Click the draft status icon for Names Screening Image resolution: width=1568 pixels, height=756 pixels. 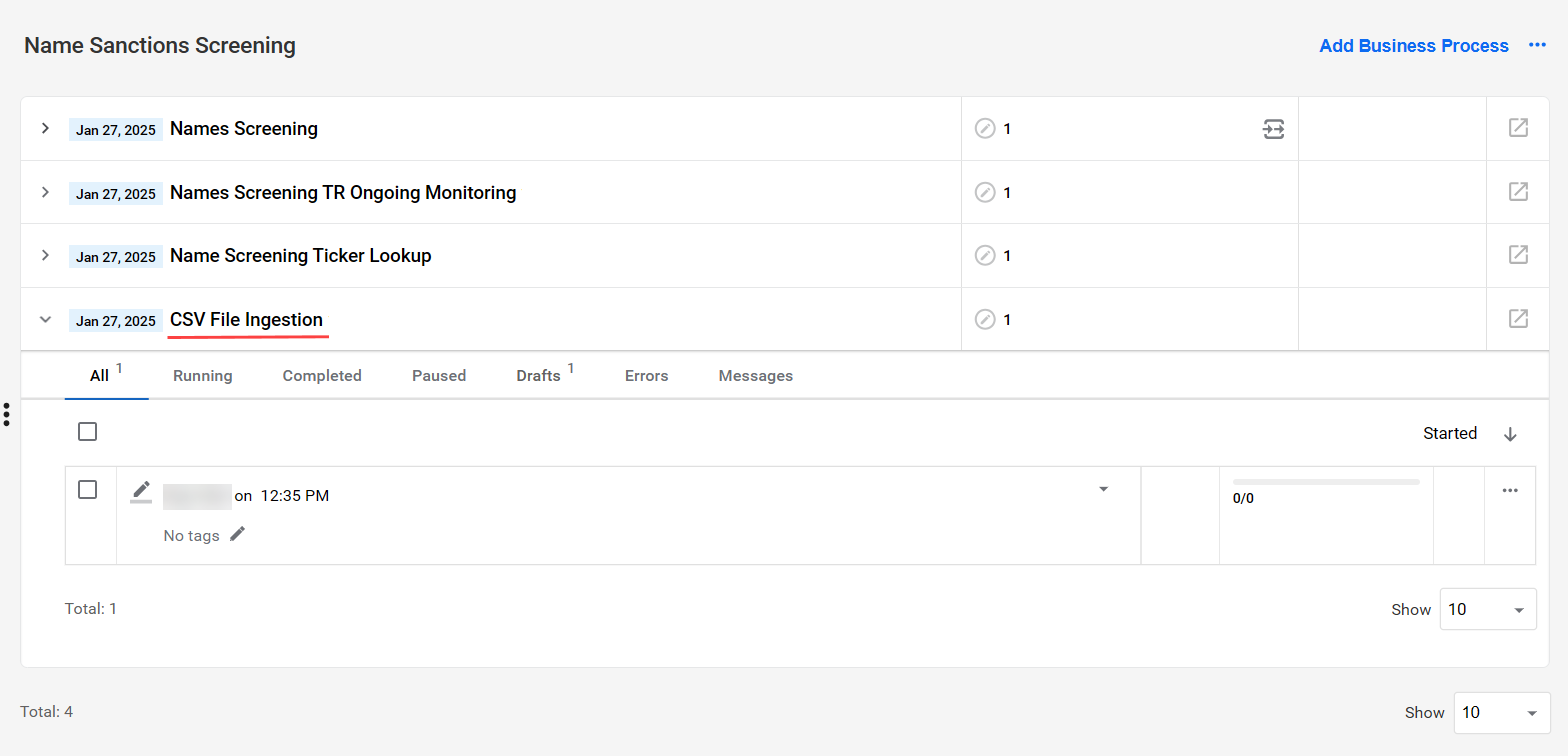point(985,129)
